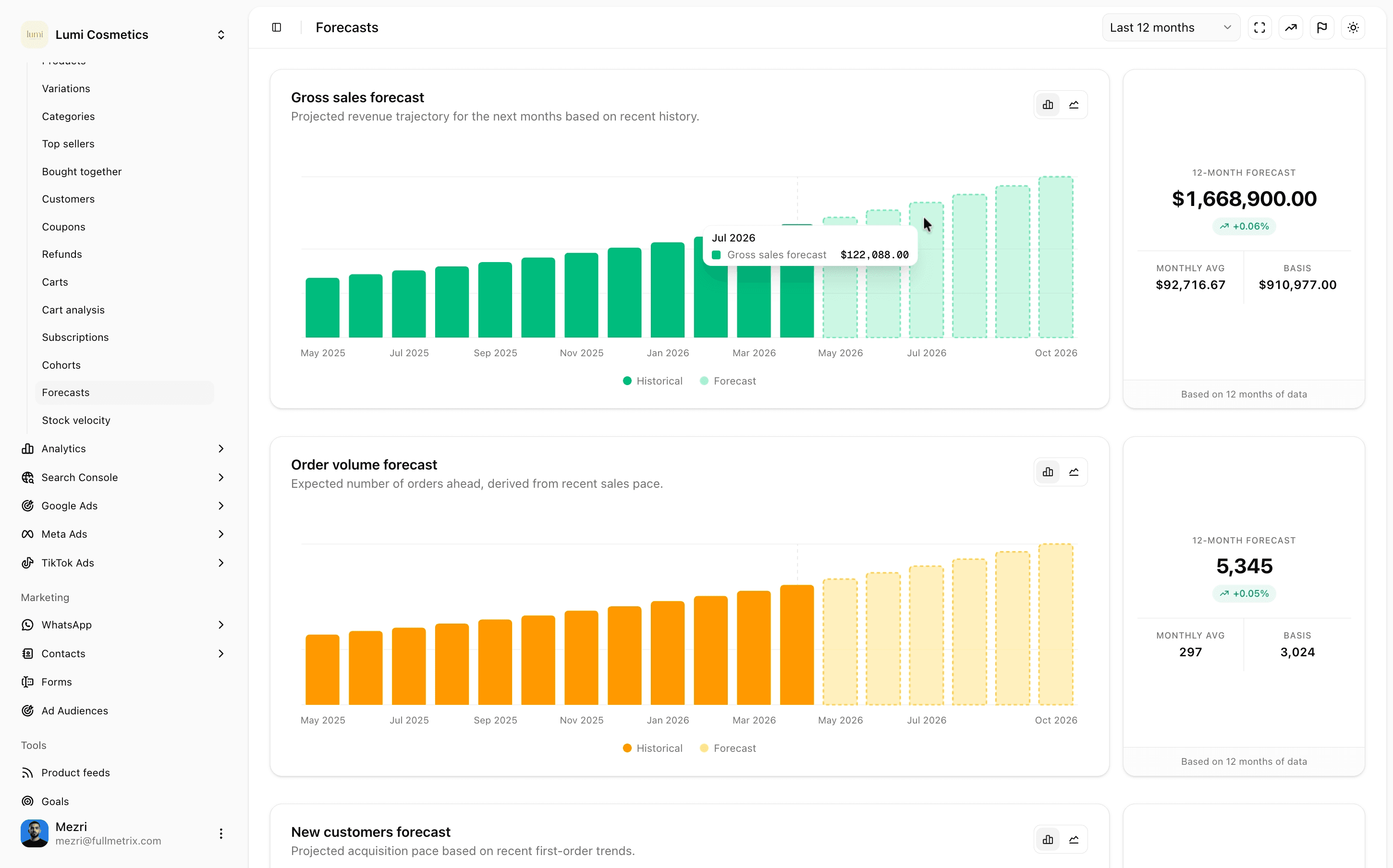The image size is (1393, 868).
Task: Open Goals via target icon
Action: click(27, 801)
